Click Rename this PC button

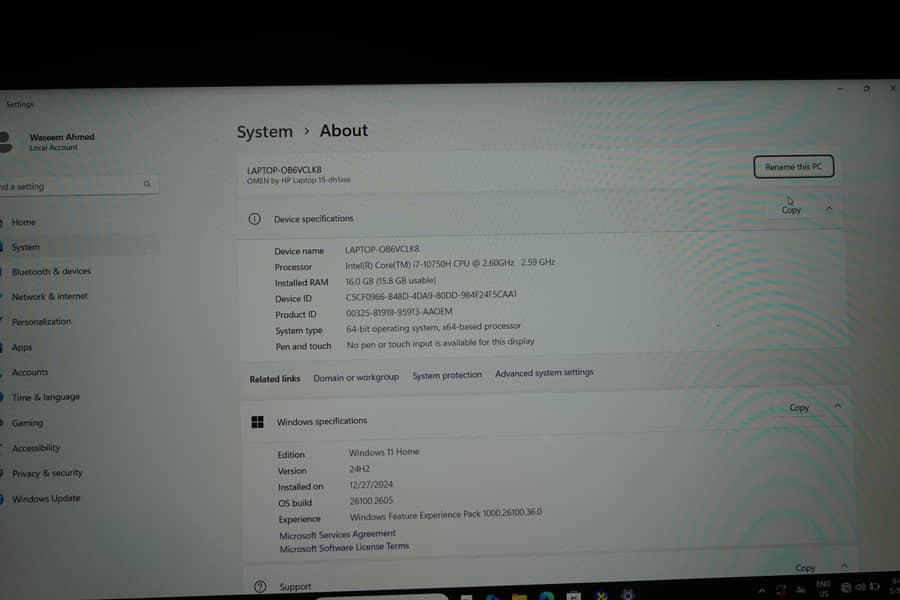click(x=793, y=167)
